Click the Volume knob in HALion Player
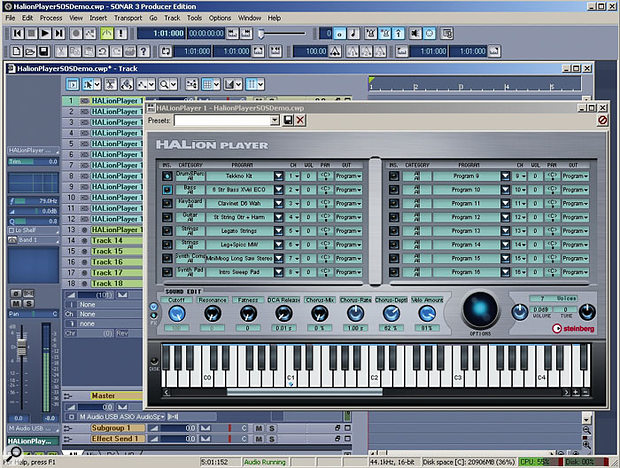The height and width of the screenshot is (468, 620). 520,312
